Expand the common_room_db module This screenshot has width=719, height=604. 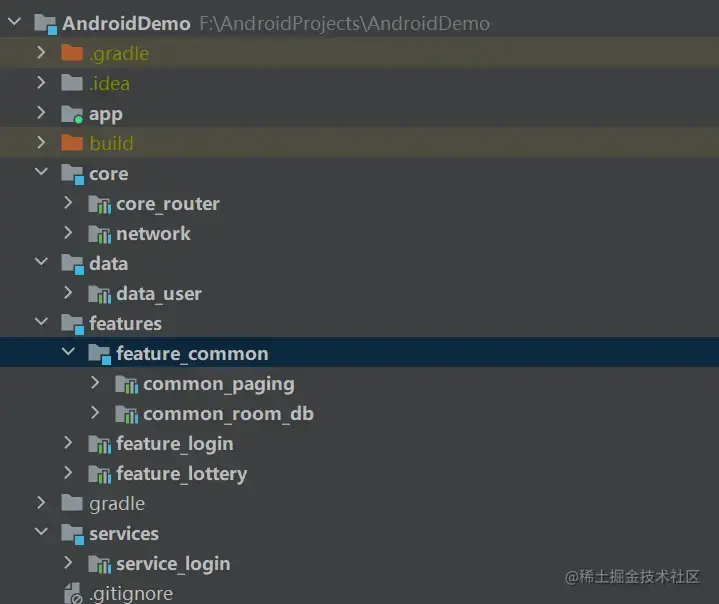(95, 412)
